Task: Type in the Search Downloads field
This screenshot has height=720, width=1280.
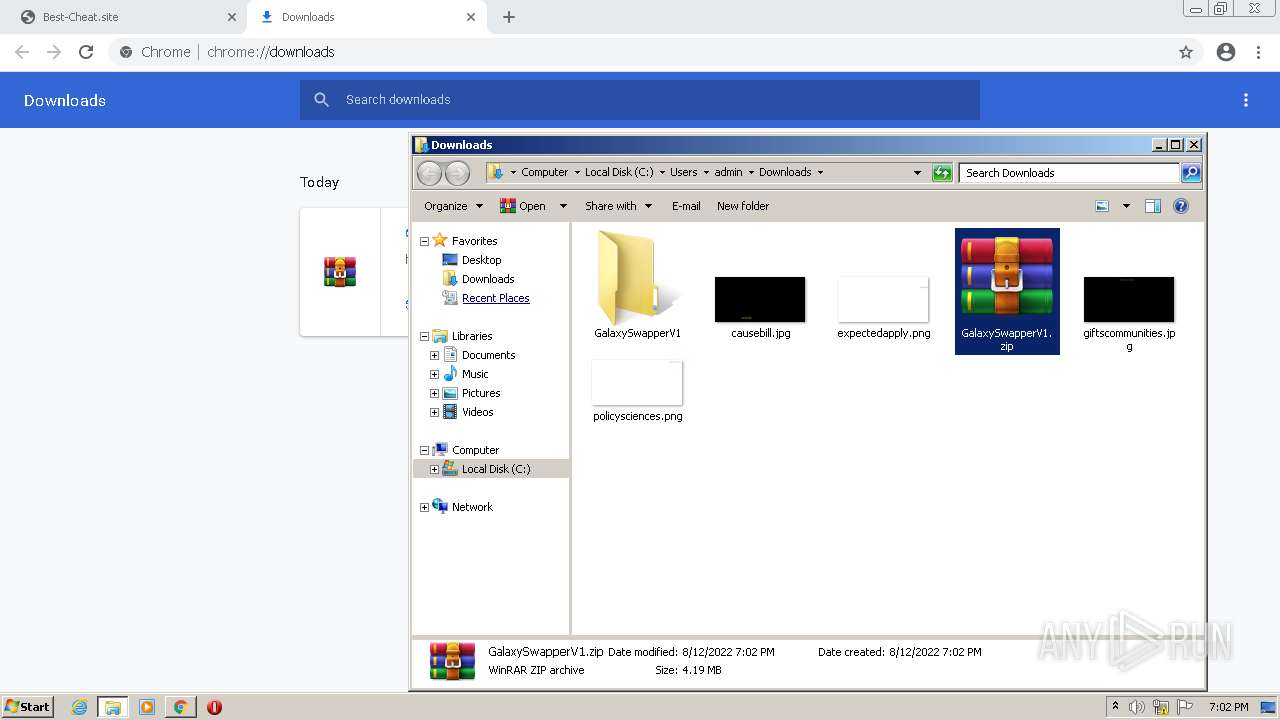Action: point(1069,173)
